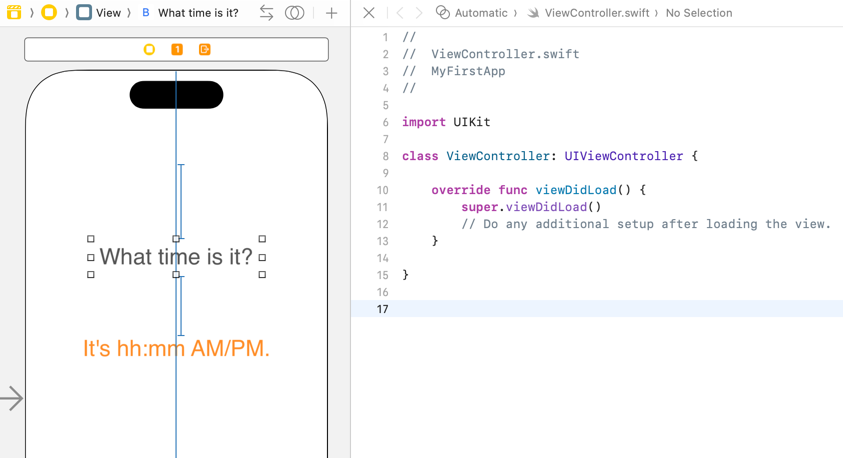Image resolution: width=843 pixels, height=458 pixels.
Task: Click the storyboard file icon in jump bar
Action: pos(13,13)
